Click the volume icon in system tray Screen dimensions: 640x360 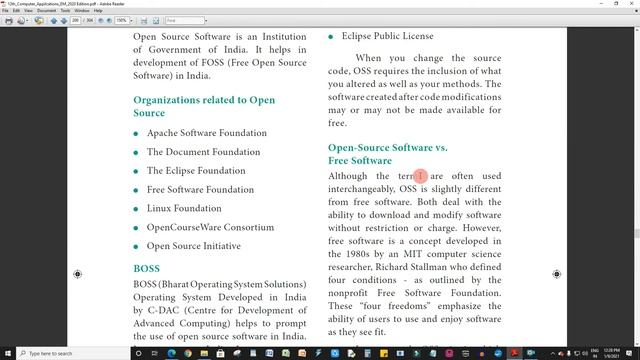pyautogui.click(x=585, y=353)
